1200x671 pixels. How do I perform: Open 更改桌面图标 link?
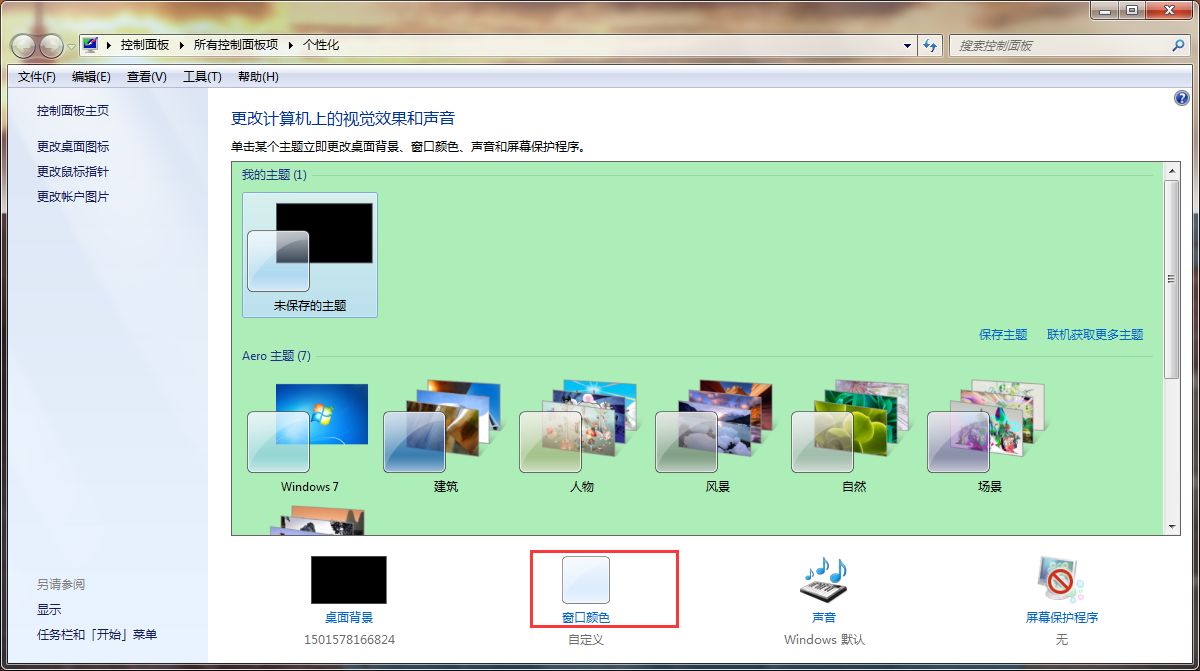click(x=73, y=146)
